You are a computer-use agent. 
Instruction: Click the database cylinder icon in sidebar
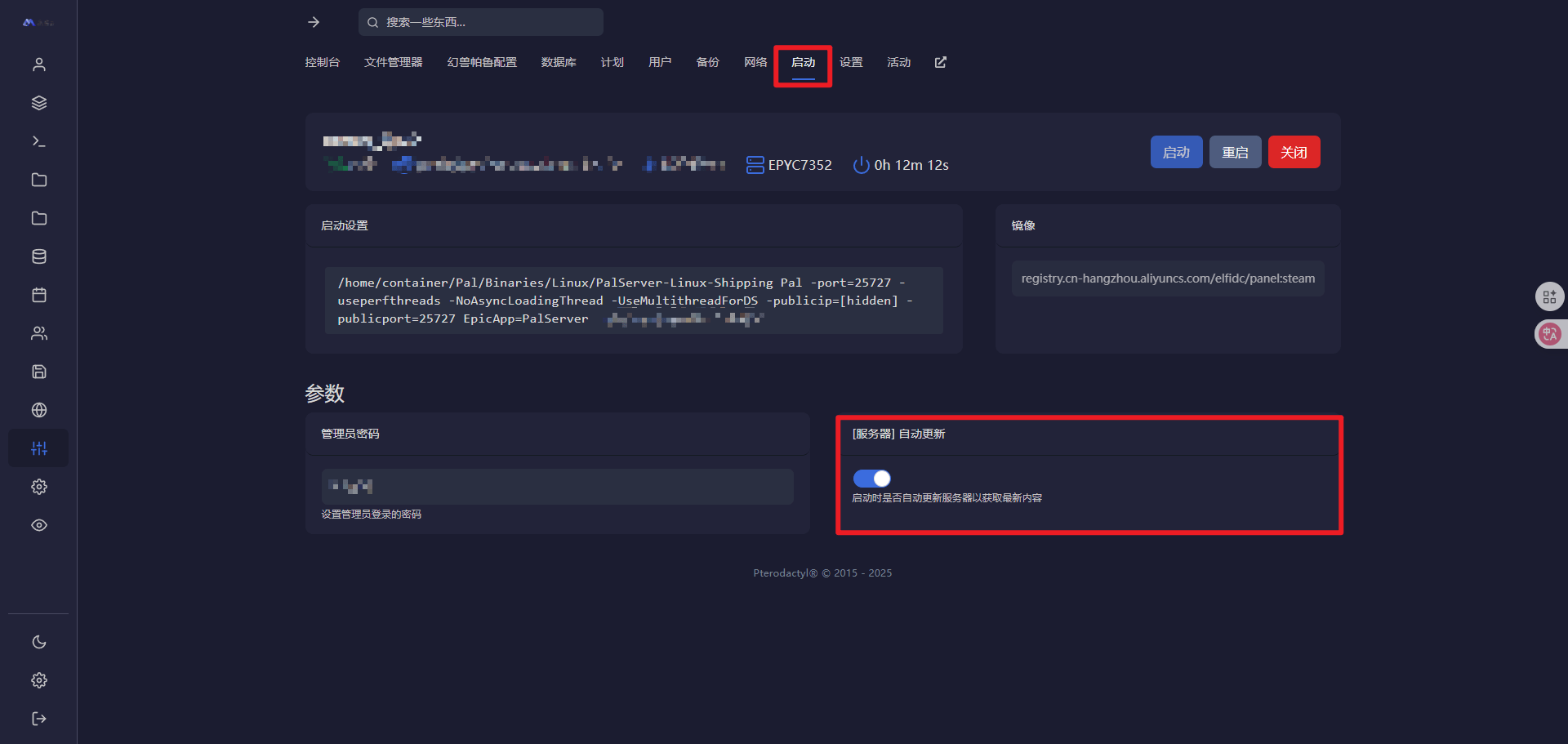click(38, 256)
